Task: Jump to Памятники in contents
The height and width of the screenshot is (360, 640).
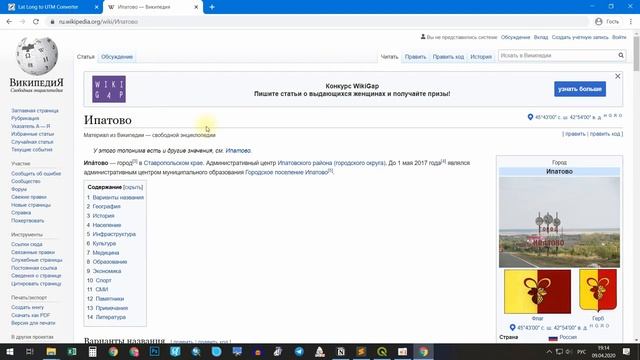Action: [109, 299]
